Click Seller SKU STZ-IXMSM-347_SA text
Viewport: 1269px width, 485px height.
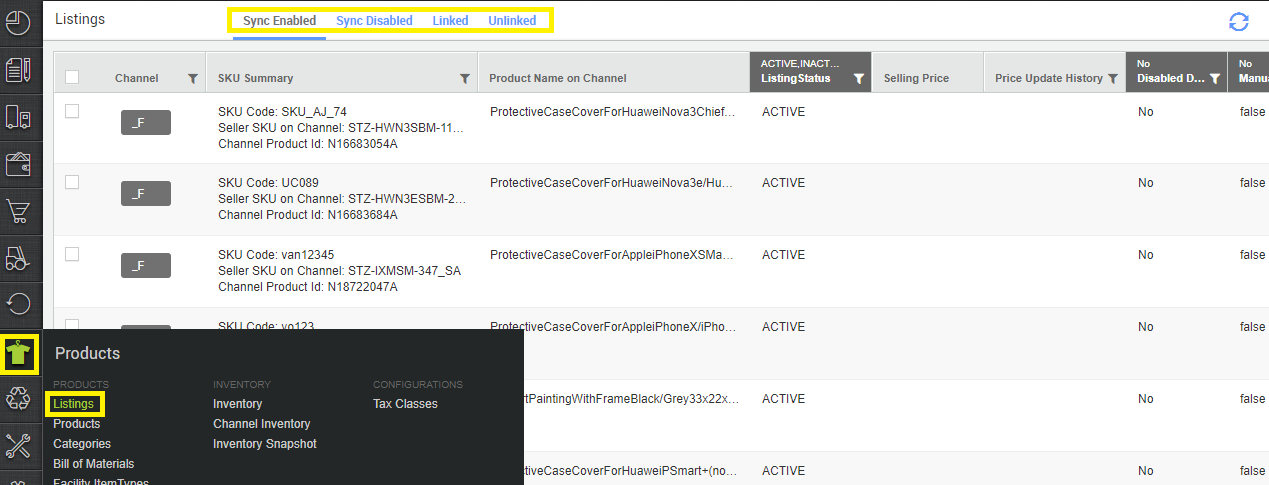pyautogui.click(x=340, y=271)
